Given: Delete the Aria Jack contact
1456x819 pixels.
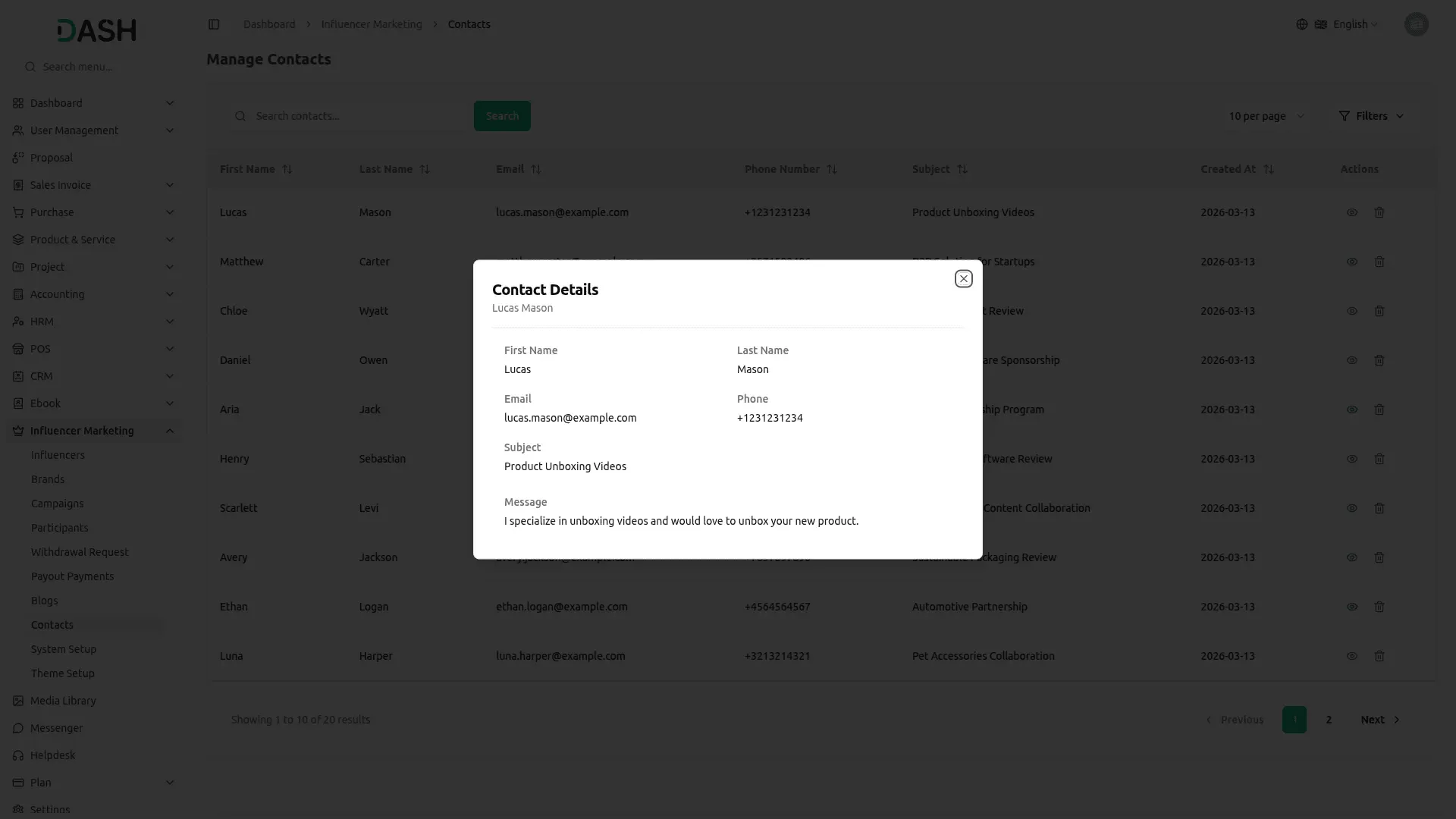Looking at the screenshot, I should click(x=1379, y=409).
